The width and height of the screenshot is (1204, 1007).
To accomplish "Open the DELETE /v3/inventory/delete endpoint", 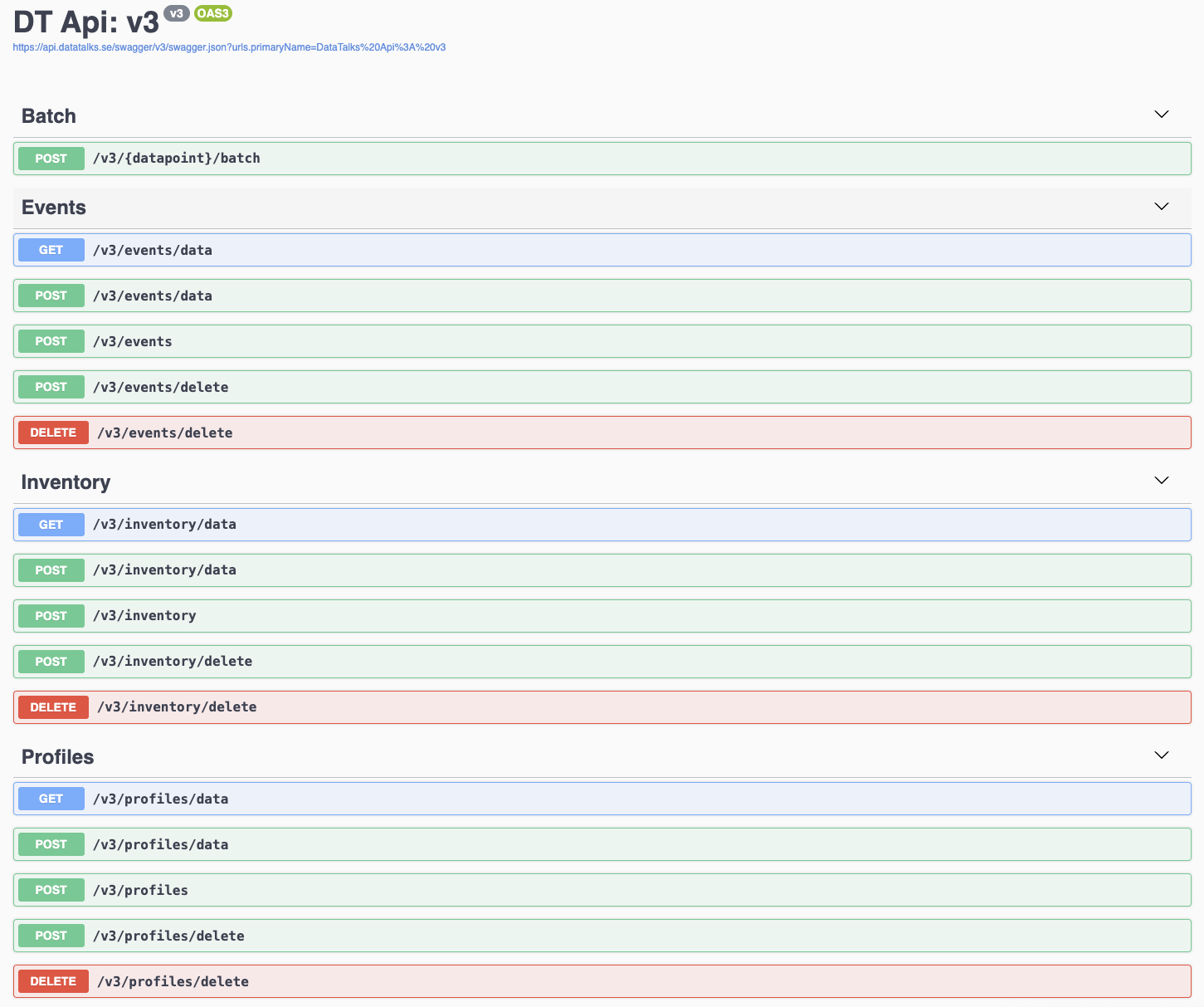I will [x=602, y=707].
